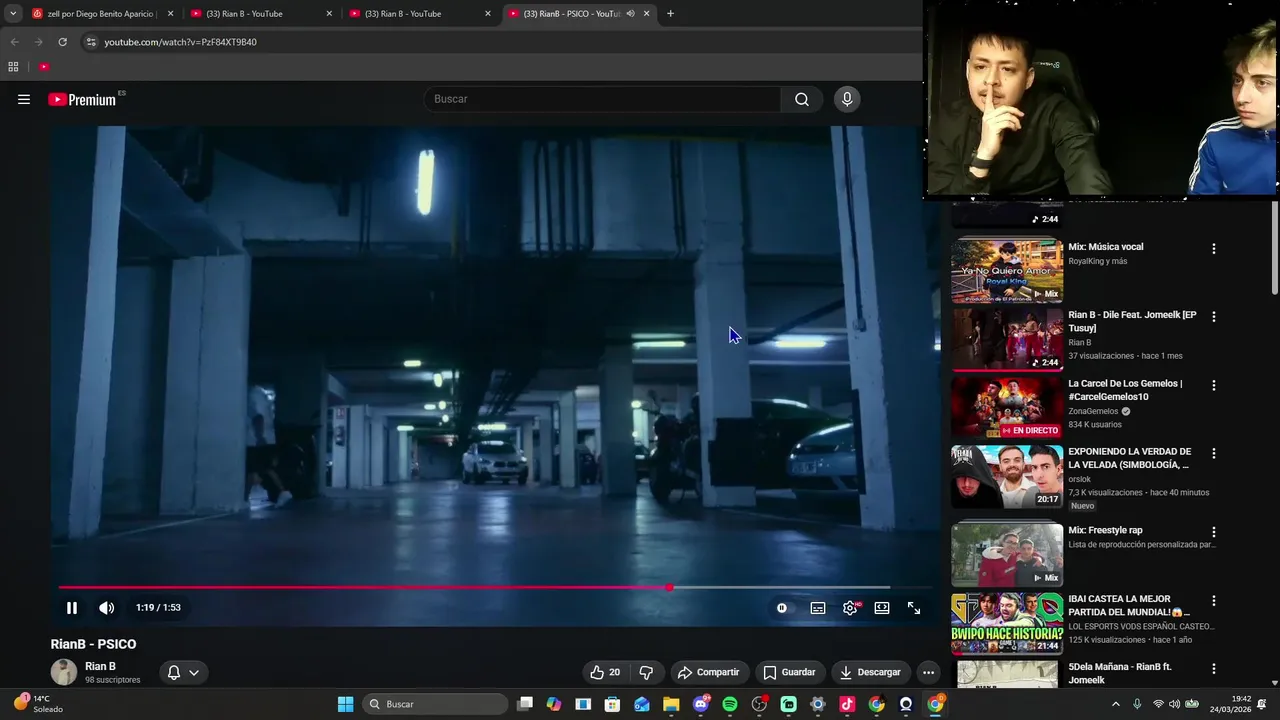The image size is (1280, 720).
Task: Open options for Mix: Freestyle rap
Action: pyautogui.click(x=1214, y=532)
